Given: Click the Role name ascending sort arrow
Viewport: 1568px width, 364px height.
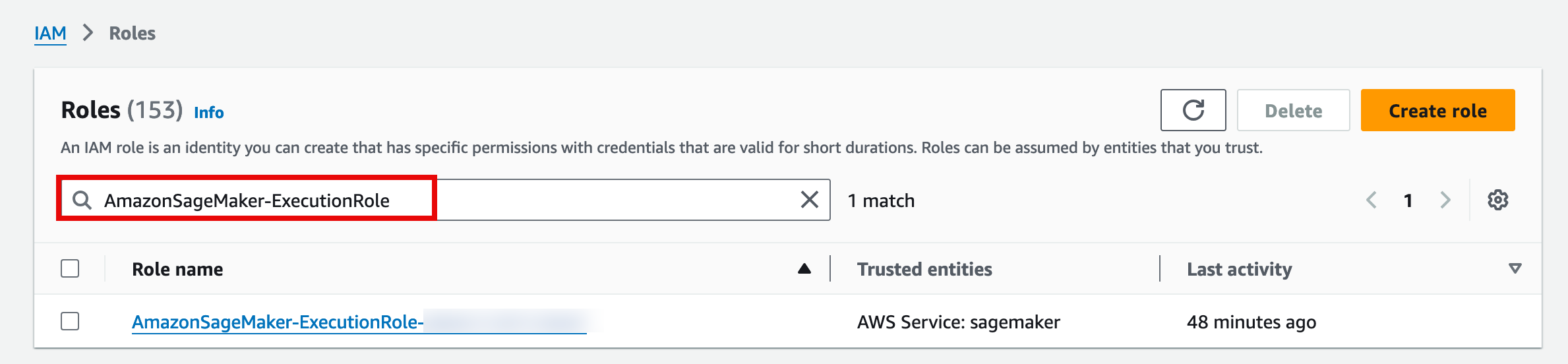Looking at the screenshot, I should point(804,268).
